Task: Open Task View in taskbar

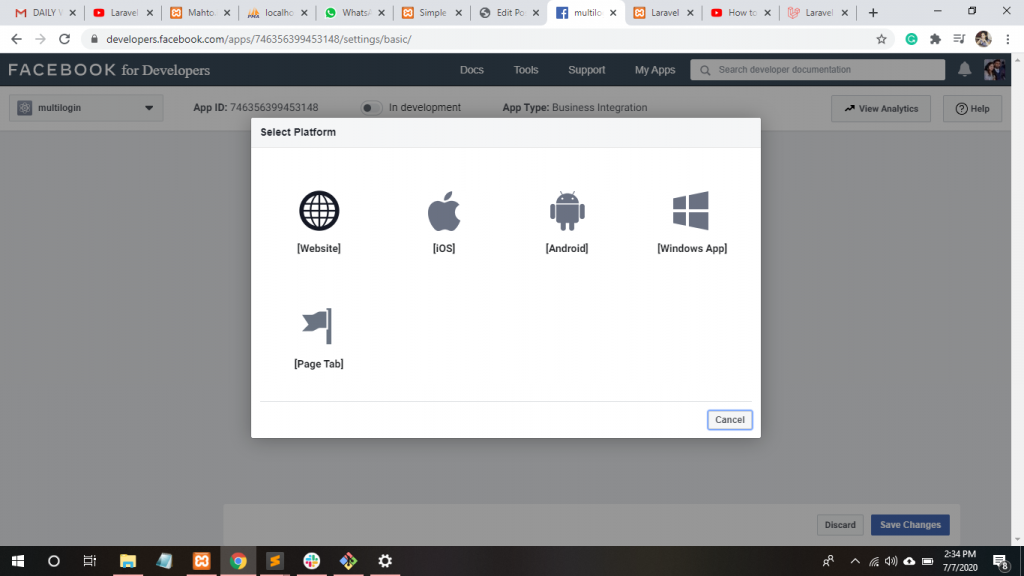Action: pos(89,561)
